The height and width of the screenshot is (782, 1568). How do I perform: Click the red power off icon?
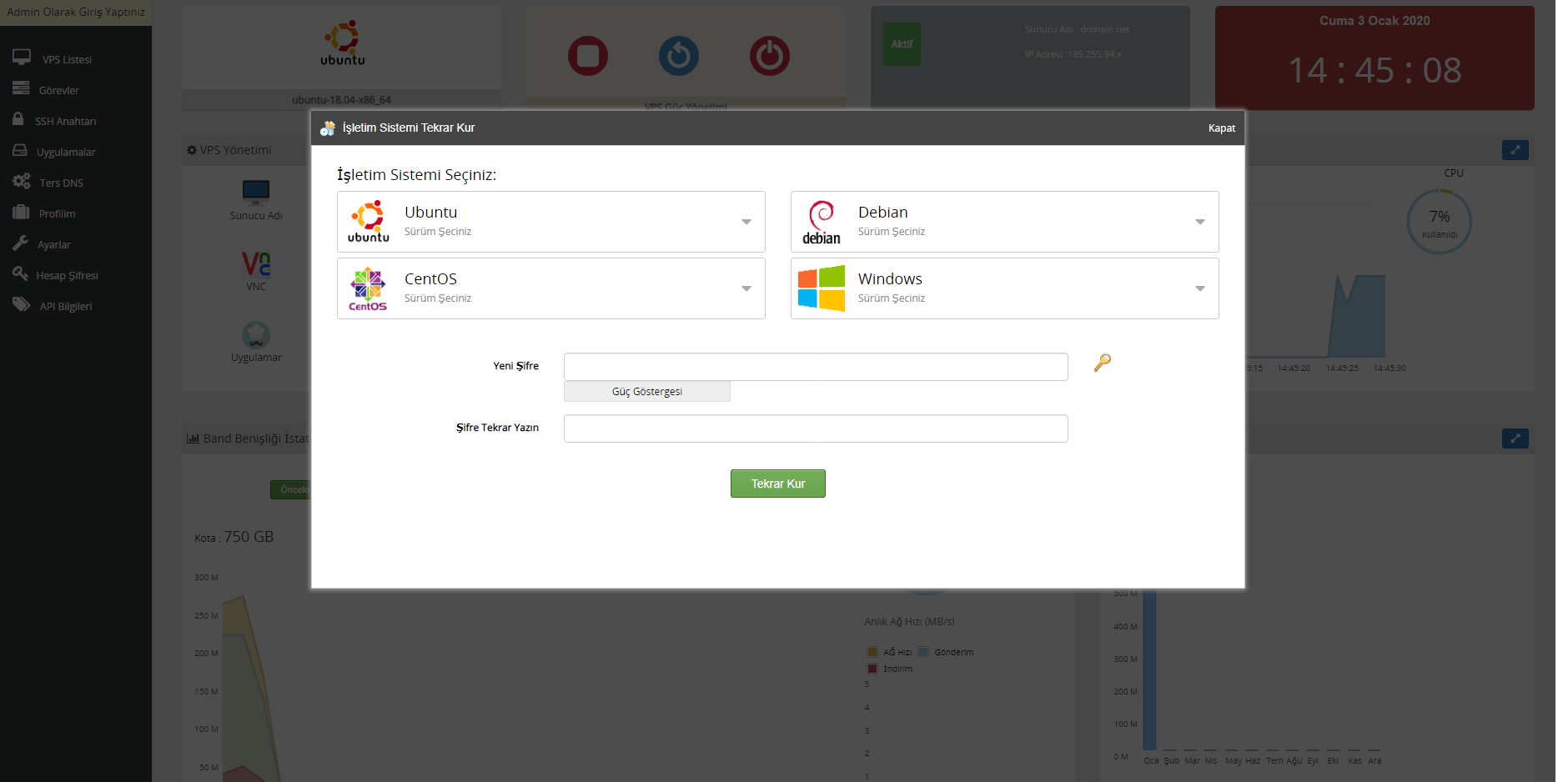(x=769, y=56)
